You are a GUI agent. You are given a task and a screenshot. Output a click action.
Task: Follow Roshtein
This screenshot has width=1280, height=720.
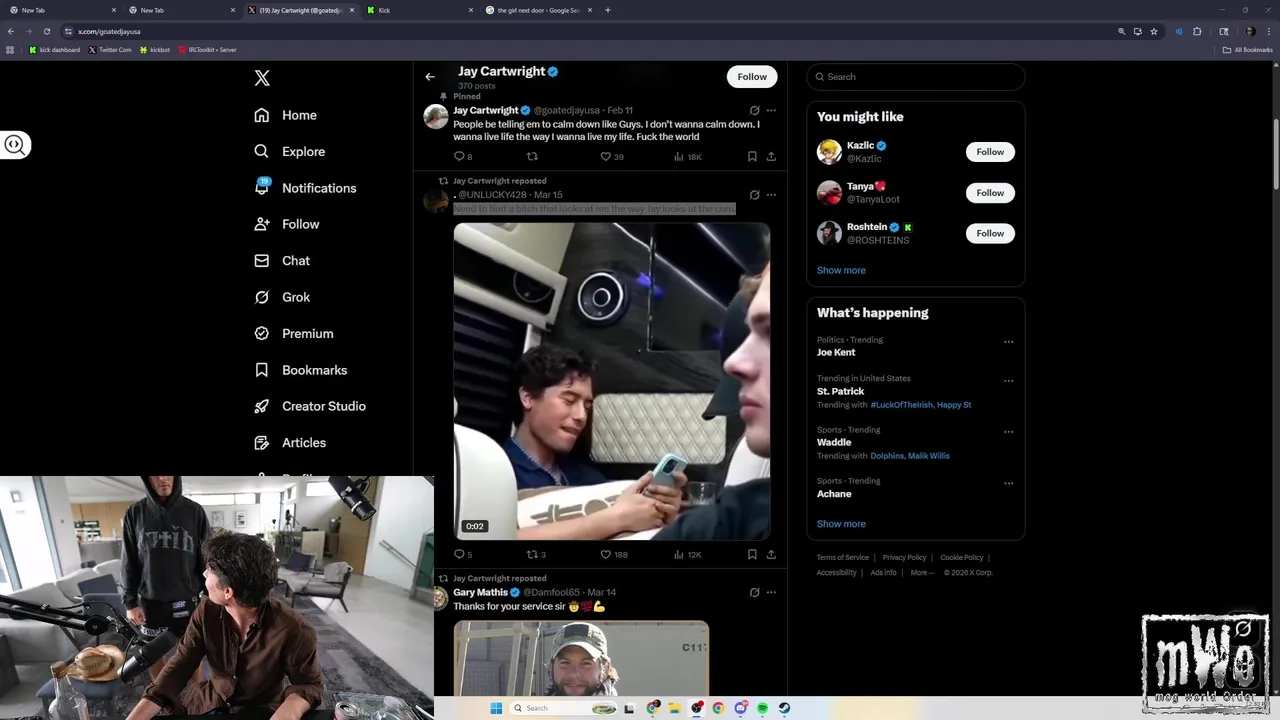[x=990, y=234]
